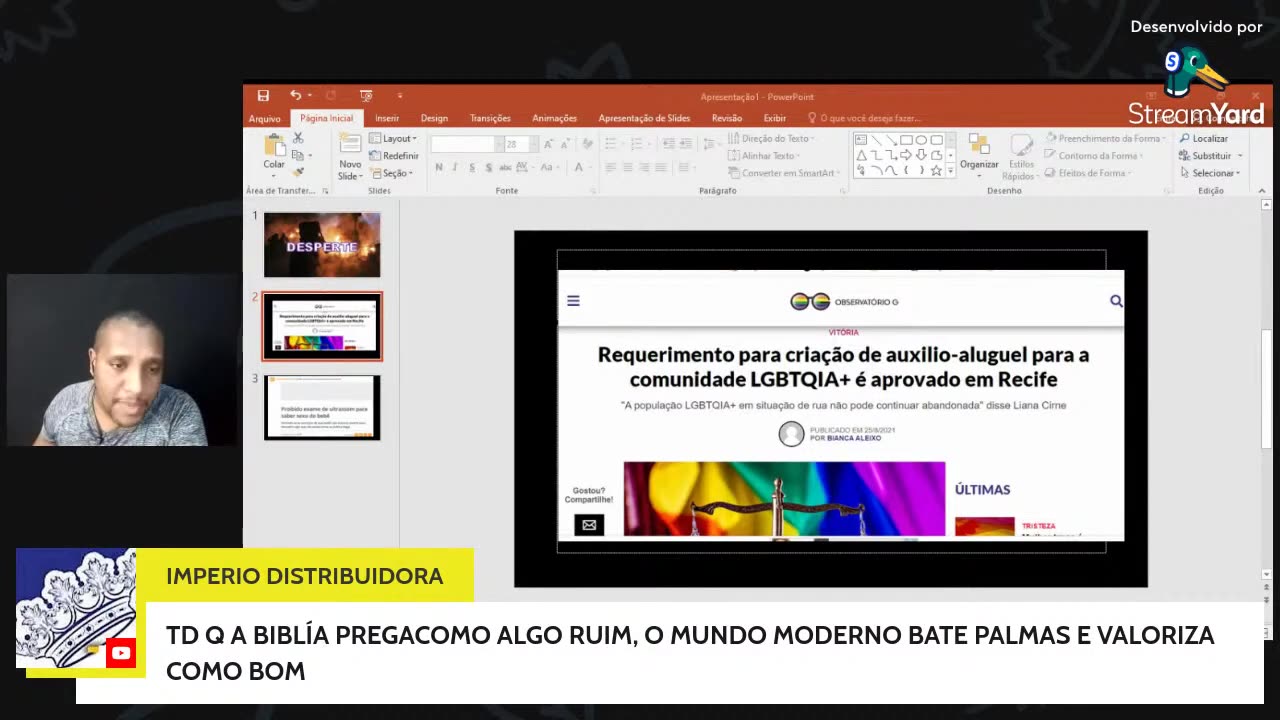Expand the shapes gallery More arrow
Viewport: 1280px width, 720px height.
coord(950,171)
